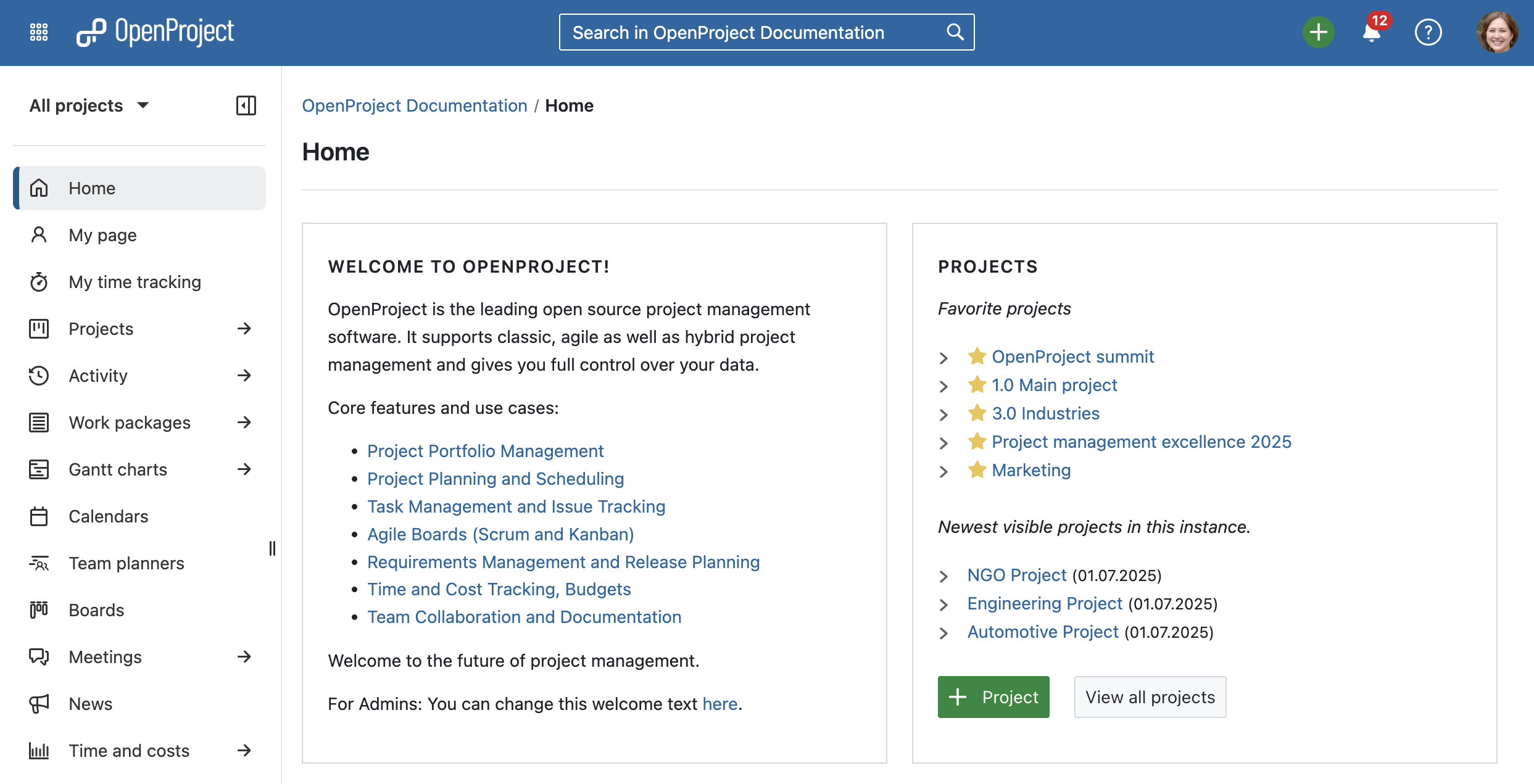Select My time tracking in the sidebar

point(133,282)
